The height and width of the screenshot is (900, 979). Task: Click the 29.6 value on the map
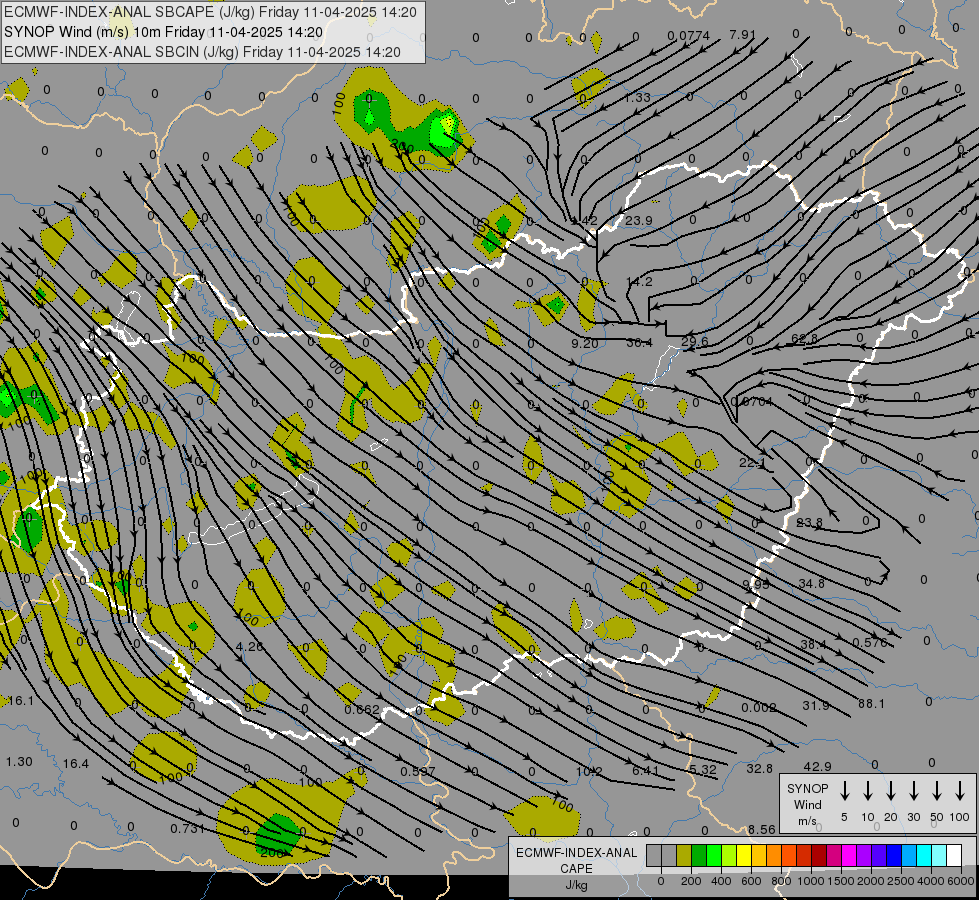click(x=695, y=341)
